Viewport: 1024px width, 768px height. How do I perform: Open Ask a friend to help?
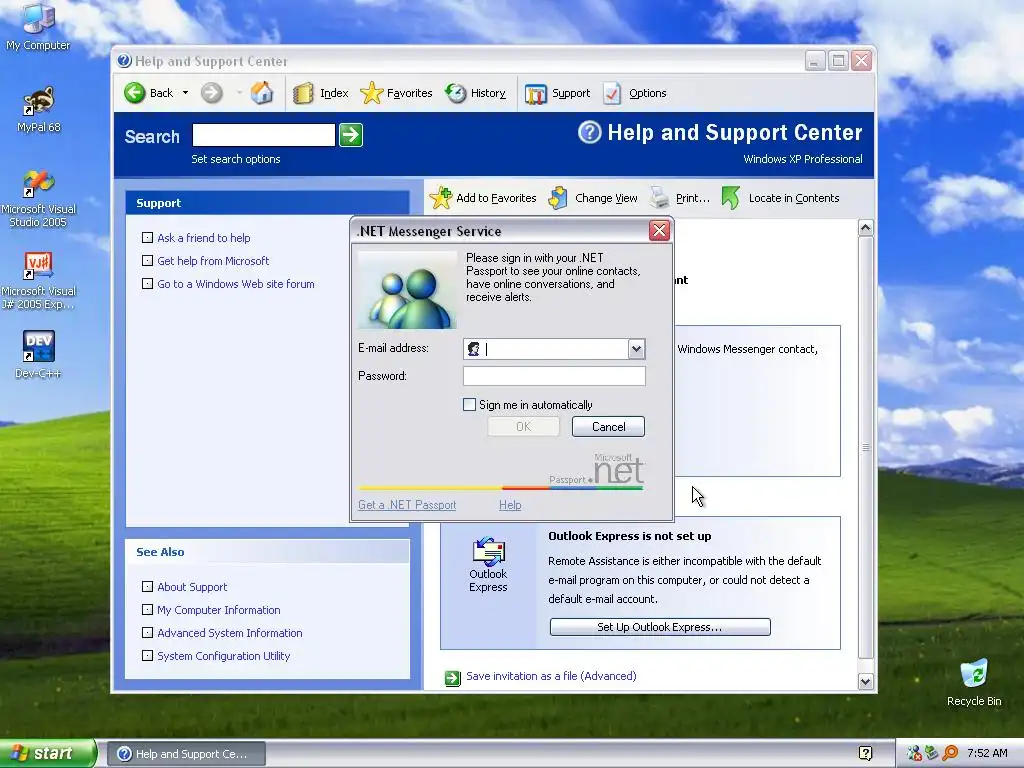(x=204, y=238)
